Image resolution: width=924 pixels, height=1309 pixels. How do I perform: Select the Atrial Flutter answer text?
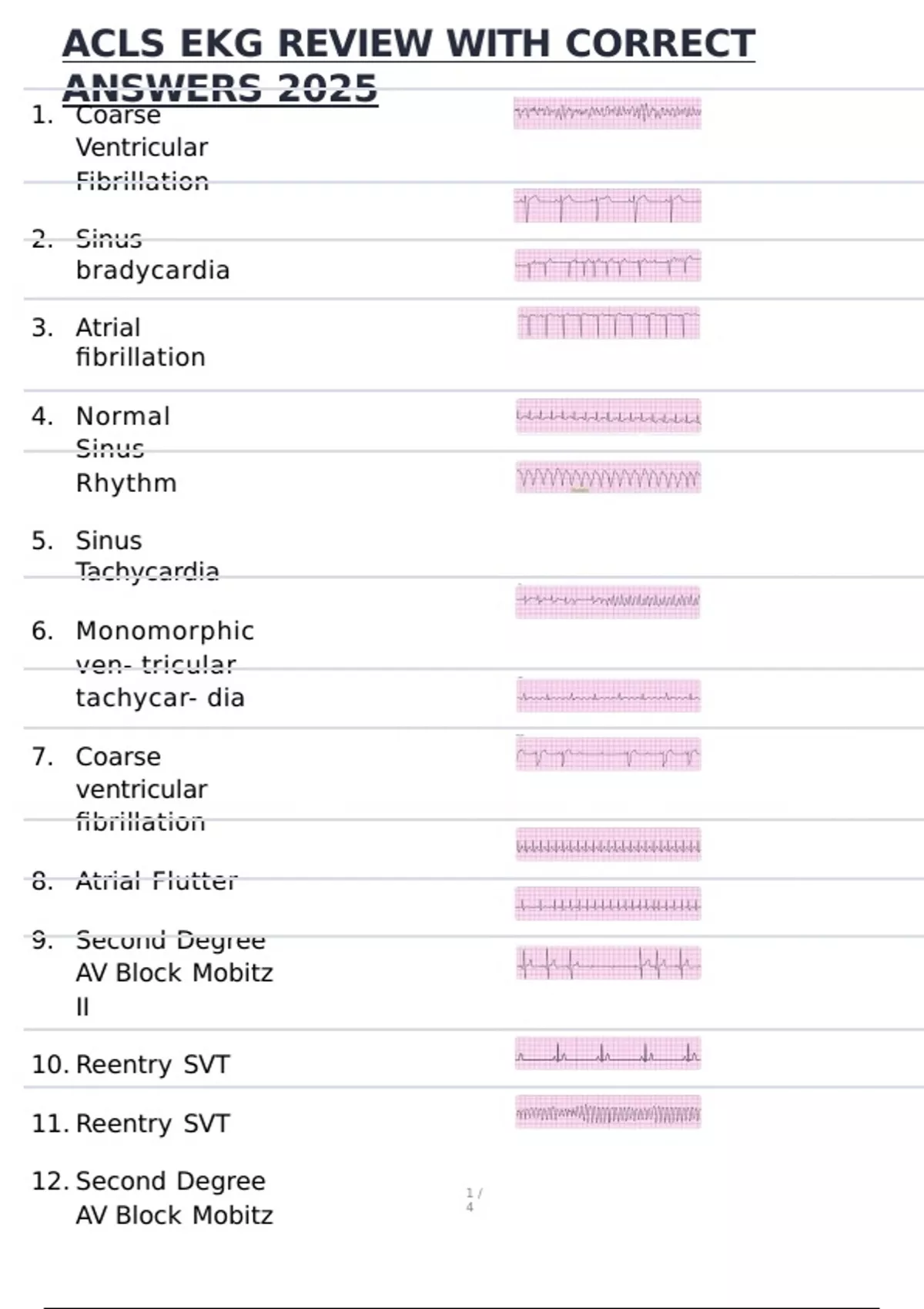pos(156,881)
